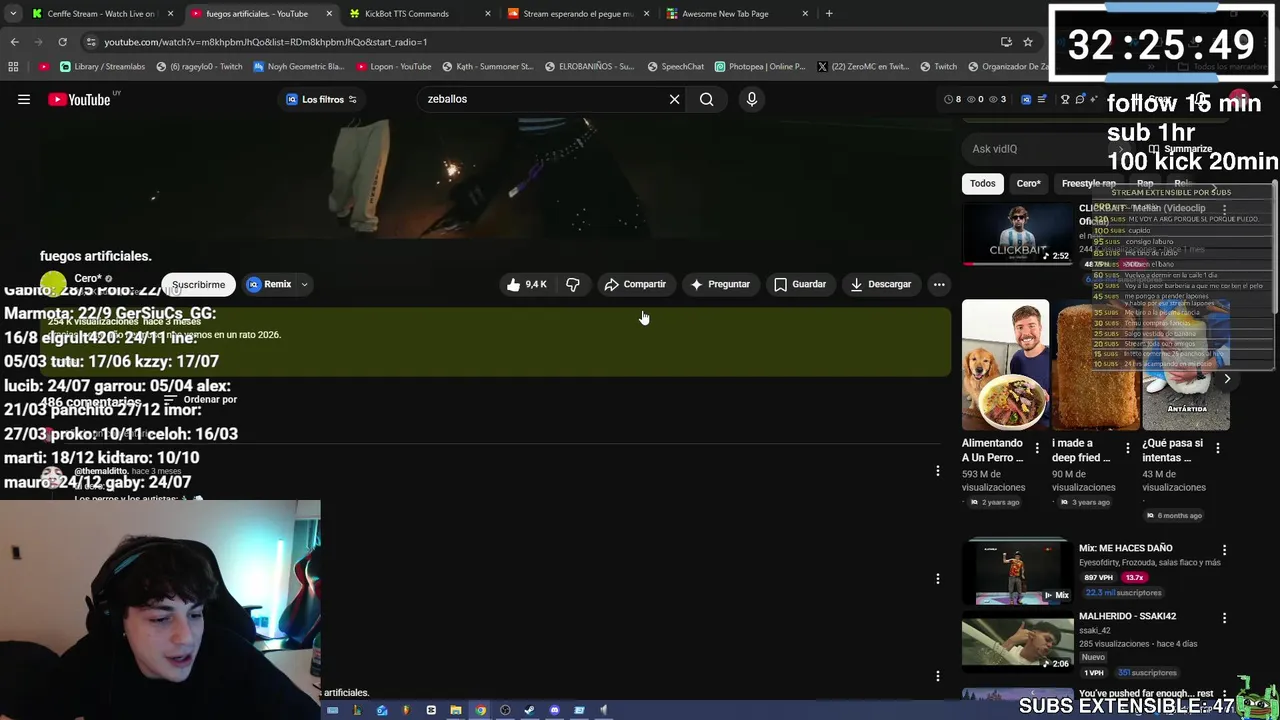1280x720 pixels.
Task: Go to the YouTube home logo
Action: click(80, 99)
